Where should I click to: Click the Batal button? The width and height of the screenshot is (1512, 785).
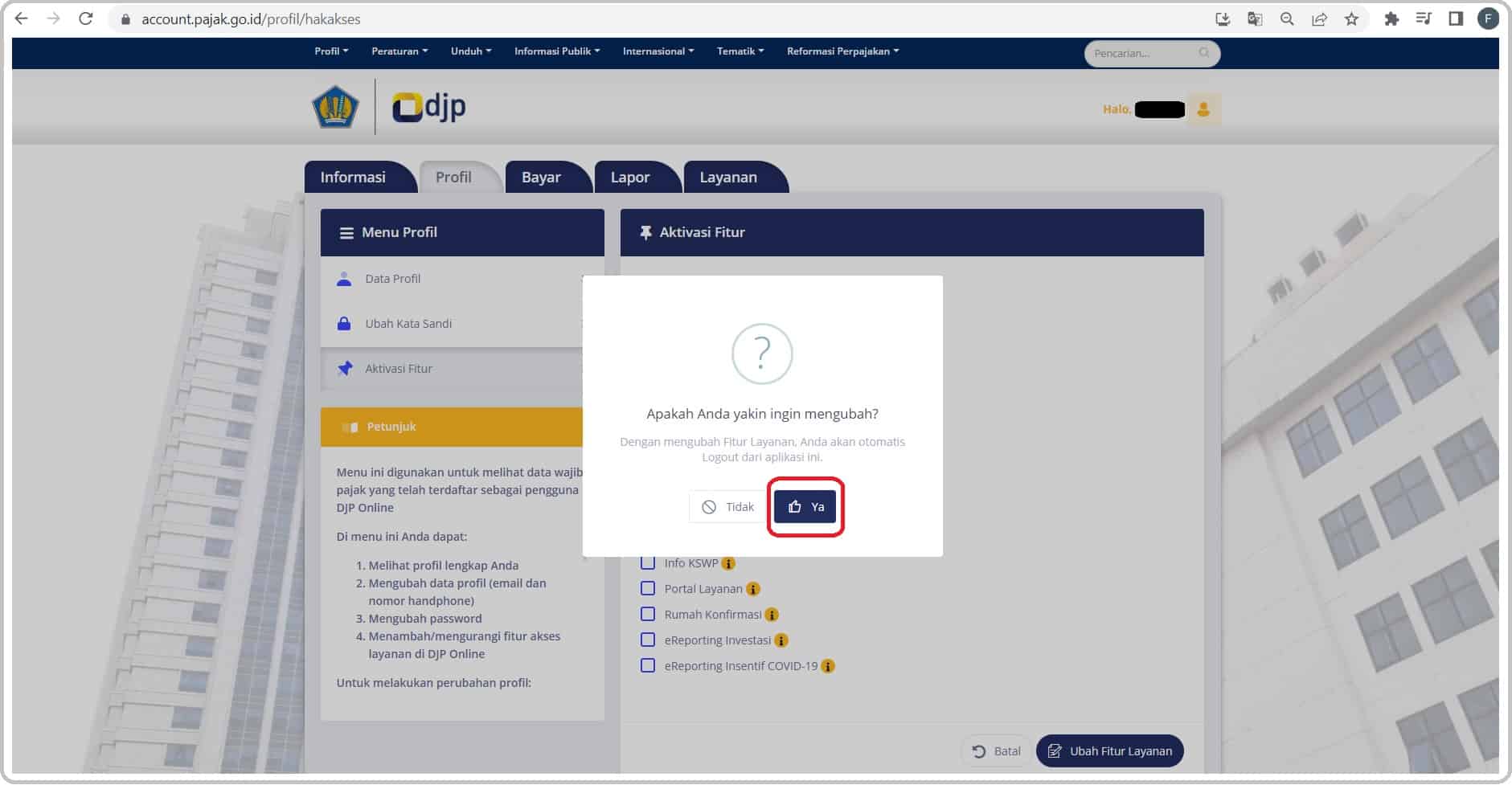click(996, 751)
